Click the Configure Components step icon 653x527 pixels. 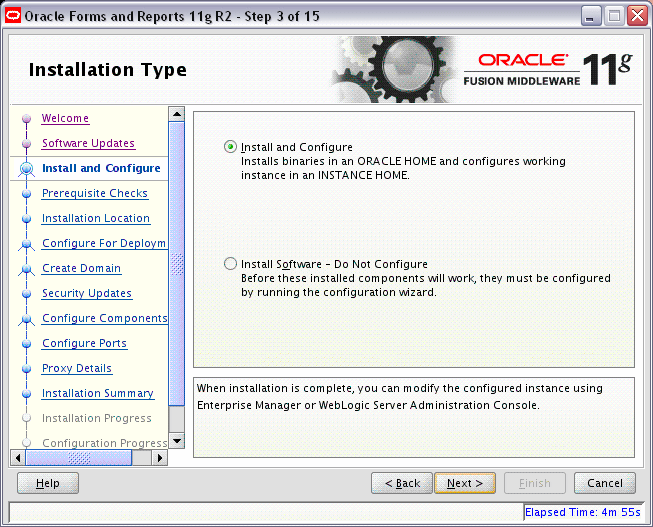[x=27, y=320]
